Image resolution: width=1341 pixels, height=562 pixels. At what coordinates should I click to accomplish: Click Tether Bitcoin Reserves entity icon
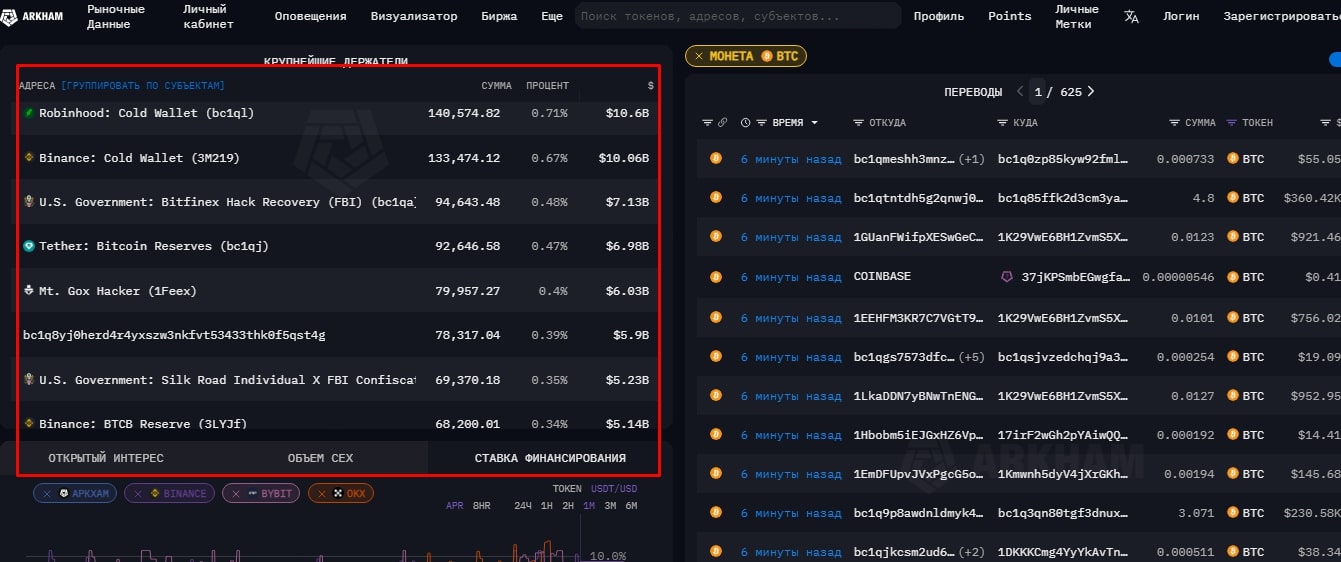[29, 246]
